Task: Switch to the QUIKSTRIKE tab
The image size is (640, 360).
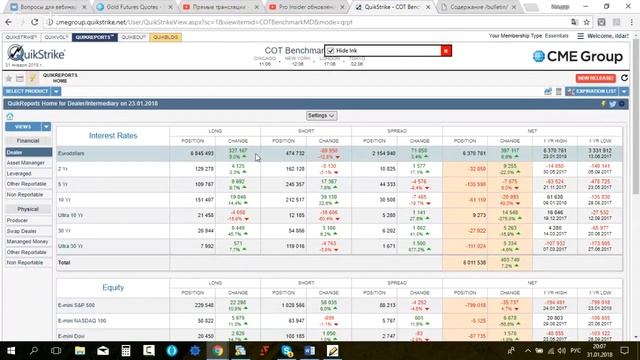Action: (x=21, y=37)
